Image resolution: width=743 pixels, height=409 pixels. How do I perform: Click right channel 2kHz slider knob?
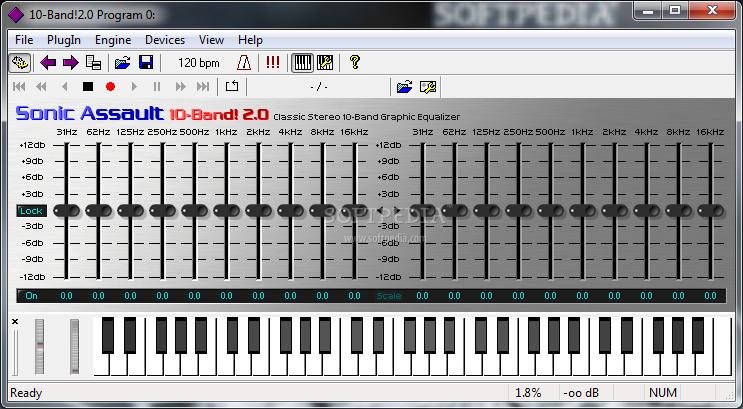(615, 211)
